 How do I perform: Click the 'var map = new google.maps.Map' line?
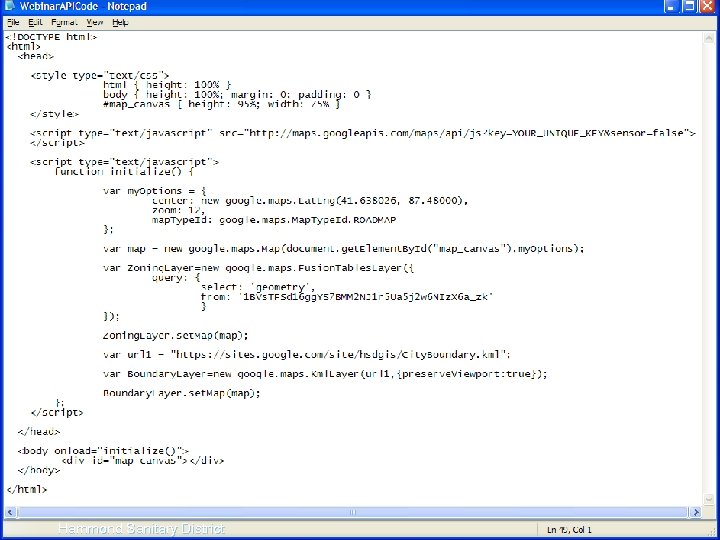point(343,249)
